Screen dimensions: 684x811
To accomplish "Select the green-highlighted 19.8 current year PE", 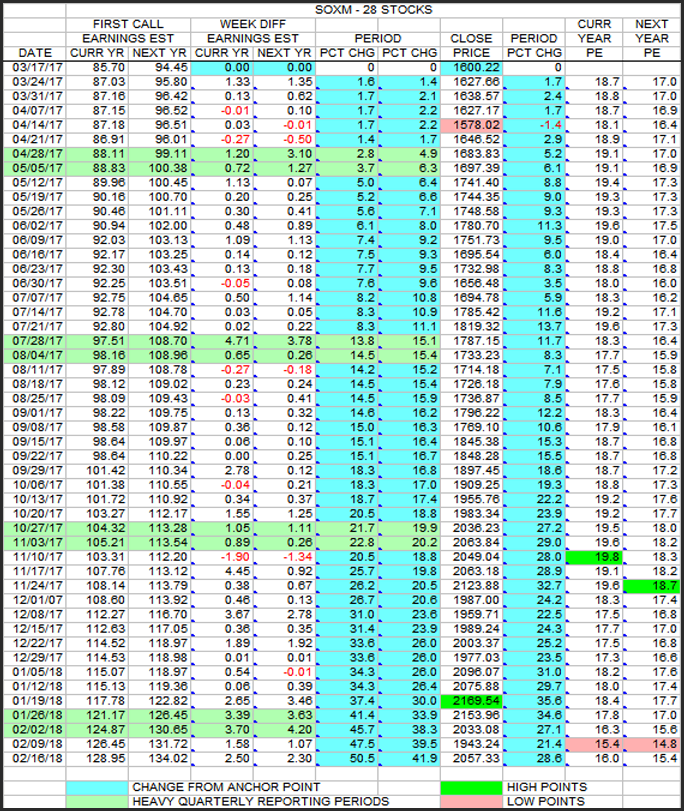I will (594, 557).
